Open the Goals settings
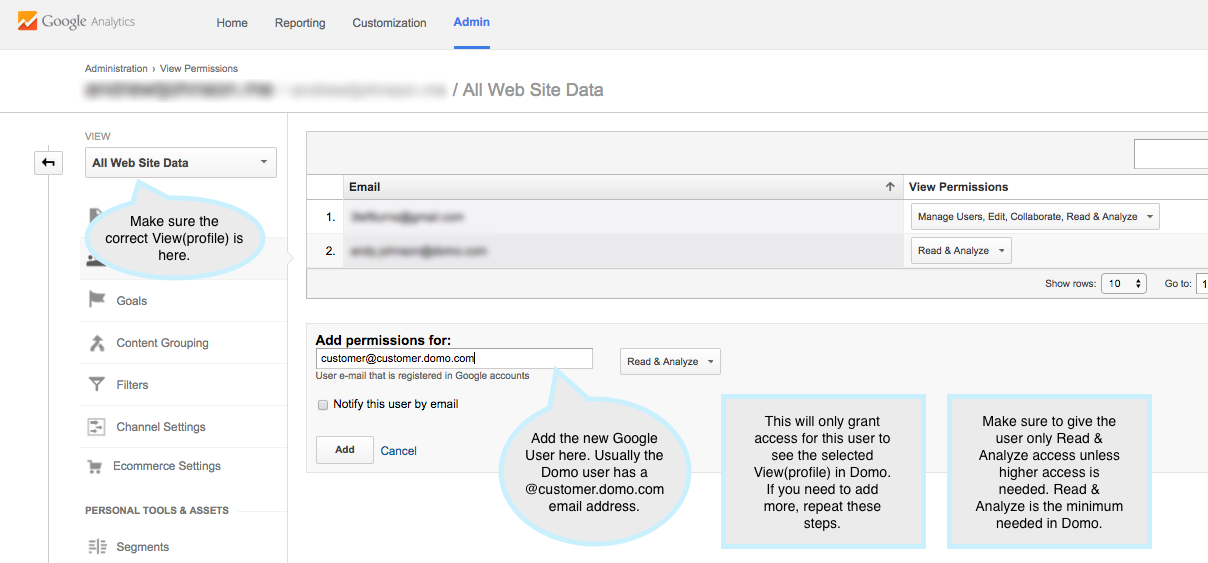This screenshot has height=563, width=1208. (x=131, y=301)
